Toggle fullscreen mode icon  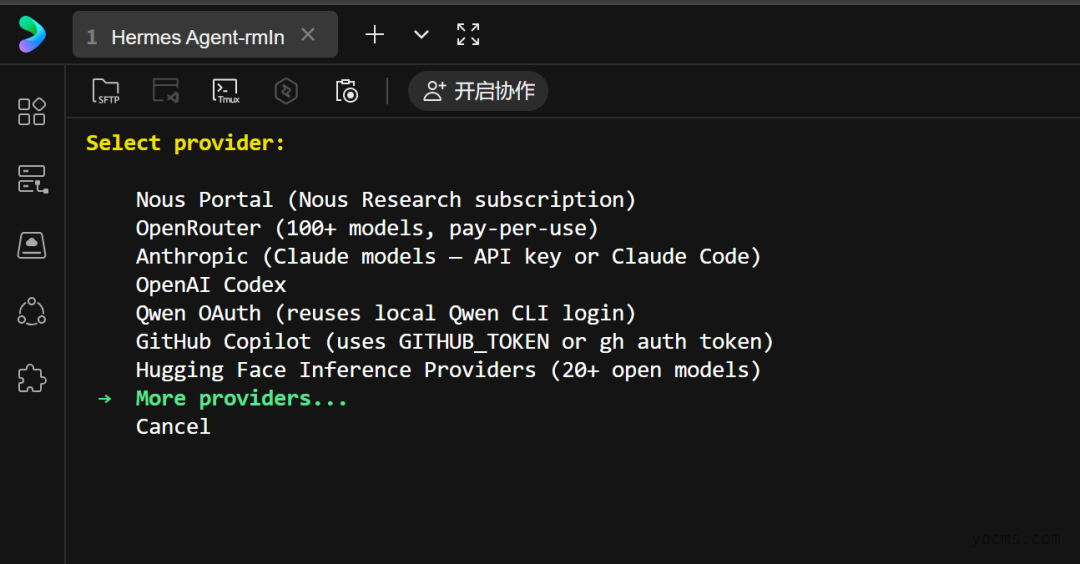468,35
